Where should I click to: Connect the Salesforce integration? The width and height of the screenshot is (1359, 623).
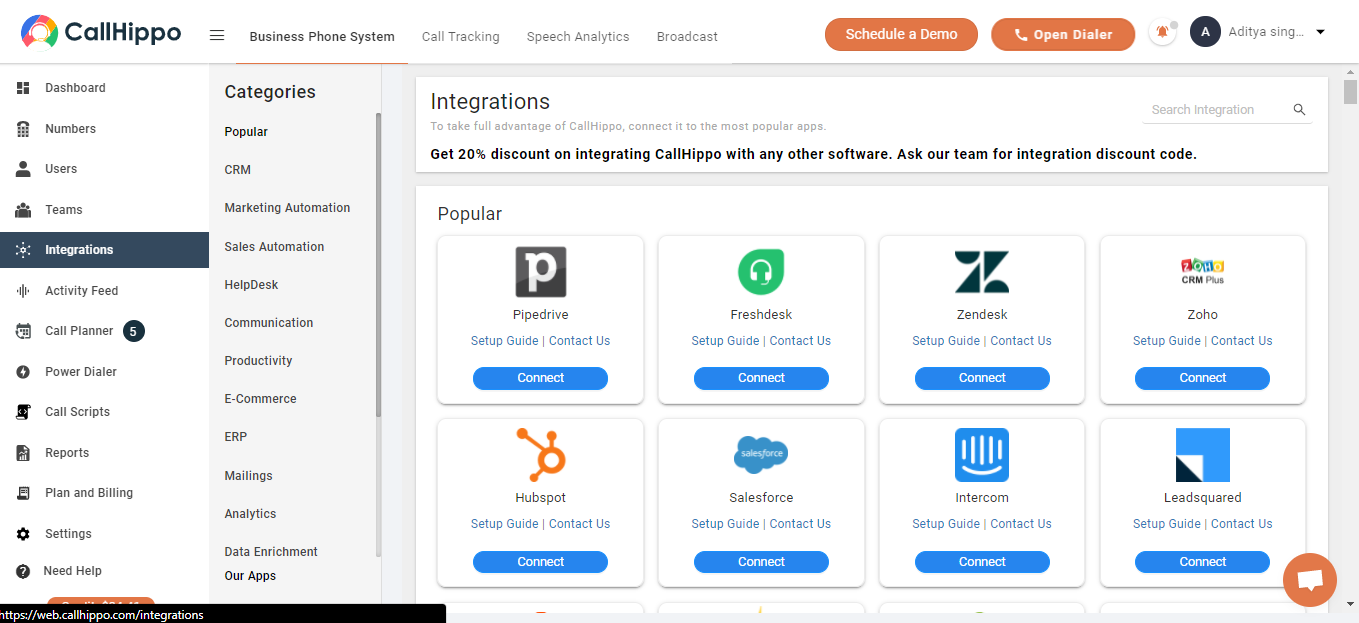click(761, 562)
